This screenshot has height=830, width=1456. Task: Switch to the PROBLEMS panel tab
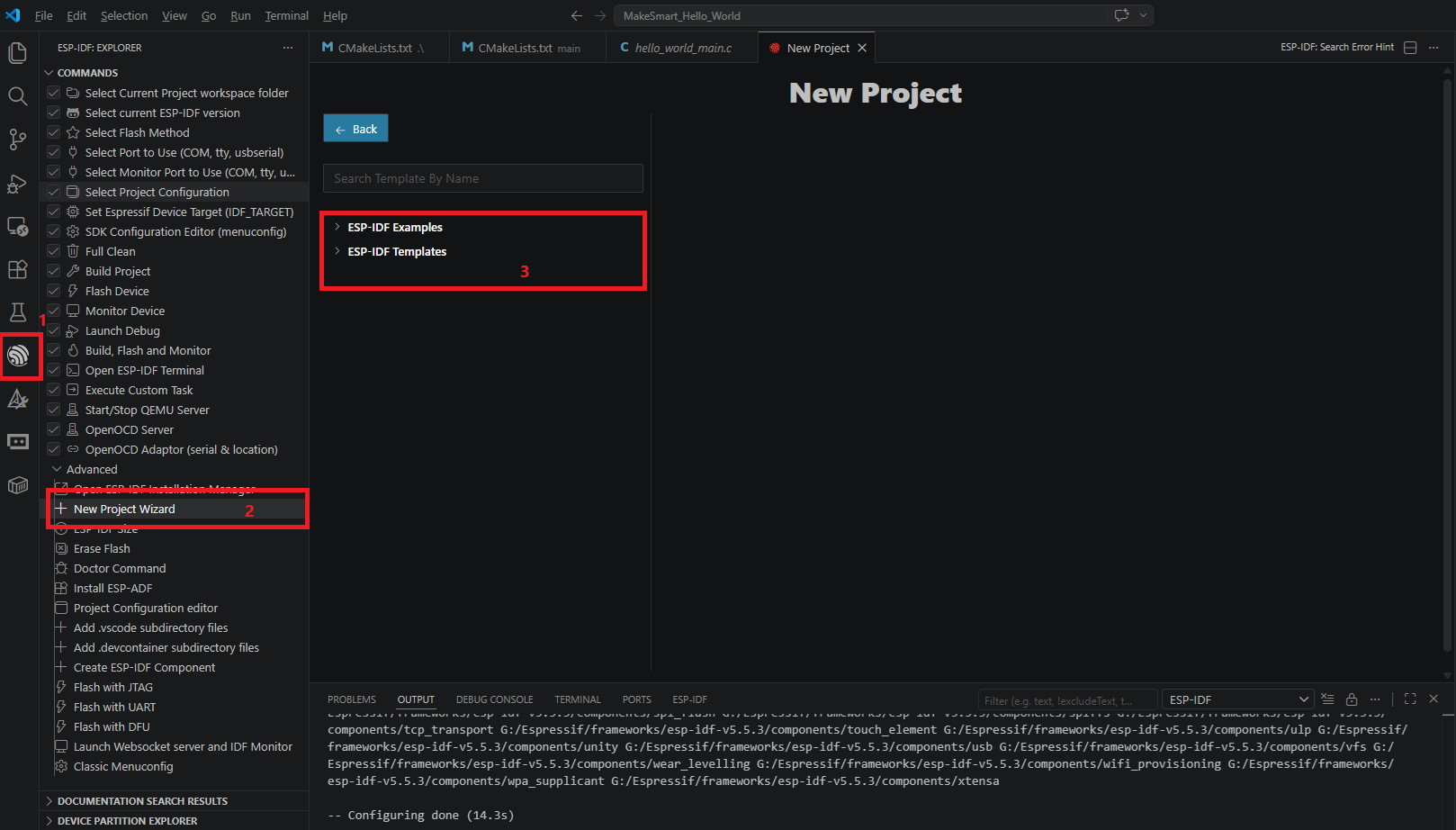[x=352, y=699]
